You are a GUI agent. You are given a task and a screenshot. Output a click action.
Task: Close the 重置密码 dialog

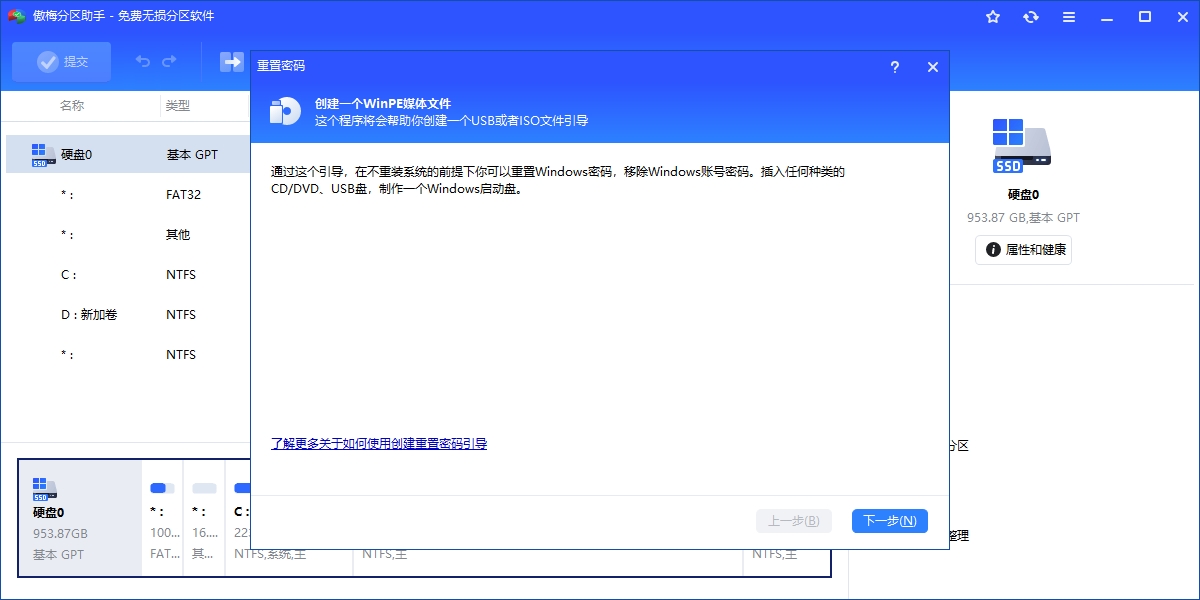coord(933,67)
